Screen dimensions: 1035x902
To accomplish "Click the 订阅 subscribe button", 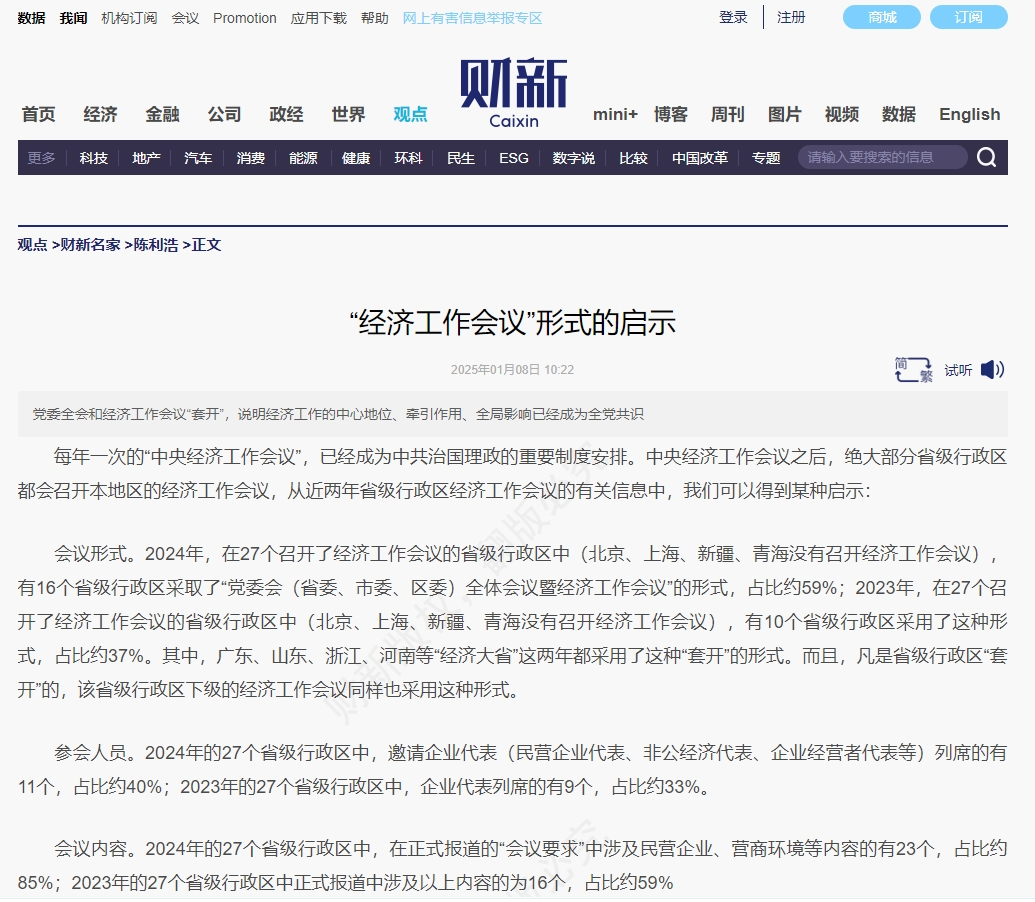I will pyautogui.click(x=968, y=17).
